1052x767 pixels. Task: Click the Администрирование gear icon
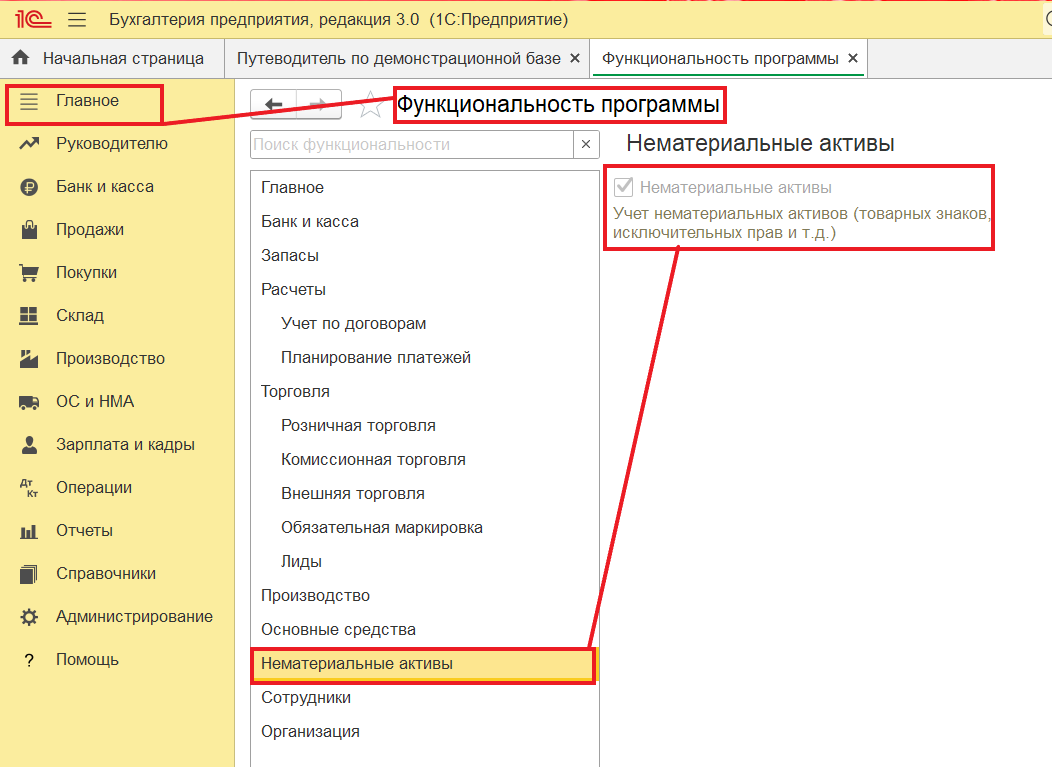(x=29, y=617)
